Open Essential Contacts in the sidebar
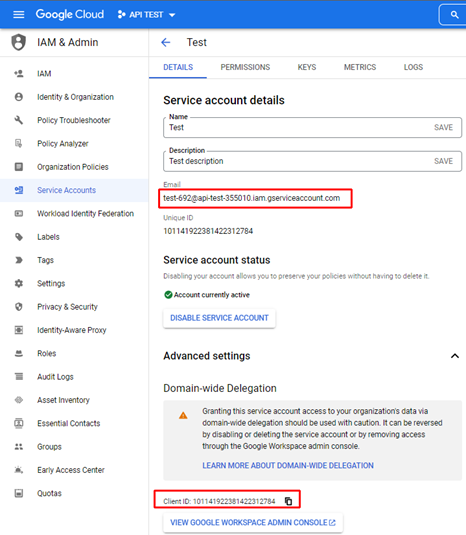 click(x=74, y=423)
